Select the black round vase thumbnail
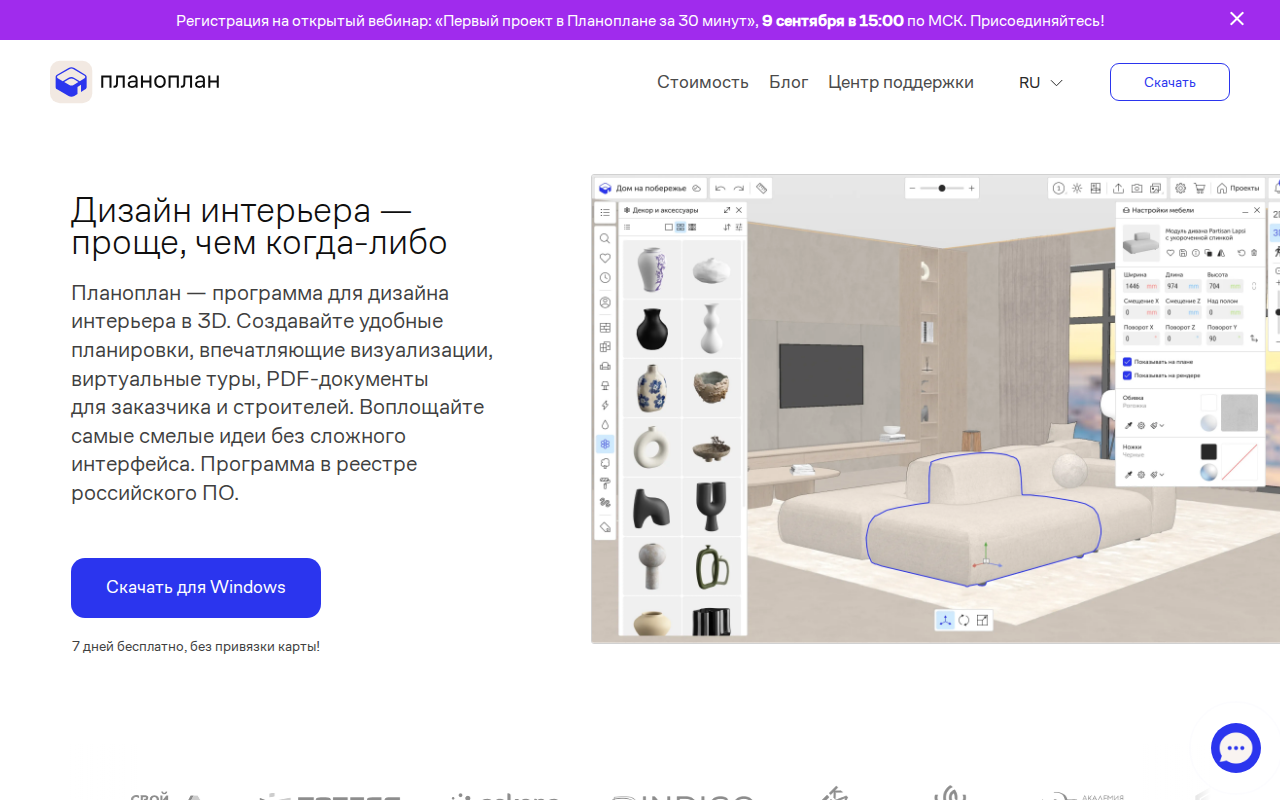The width and height of the screenshot is (1280, 800). (652, 329)
